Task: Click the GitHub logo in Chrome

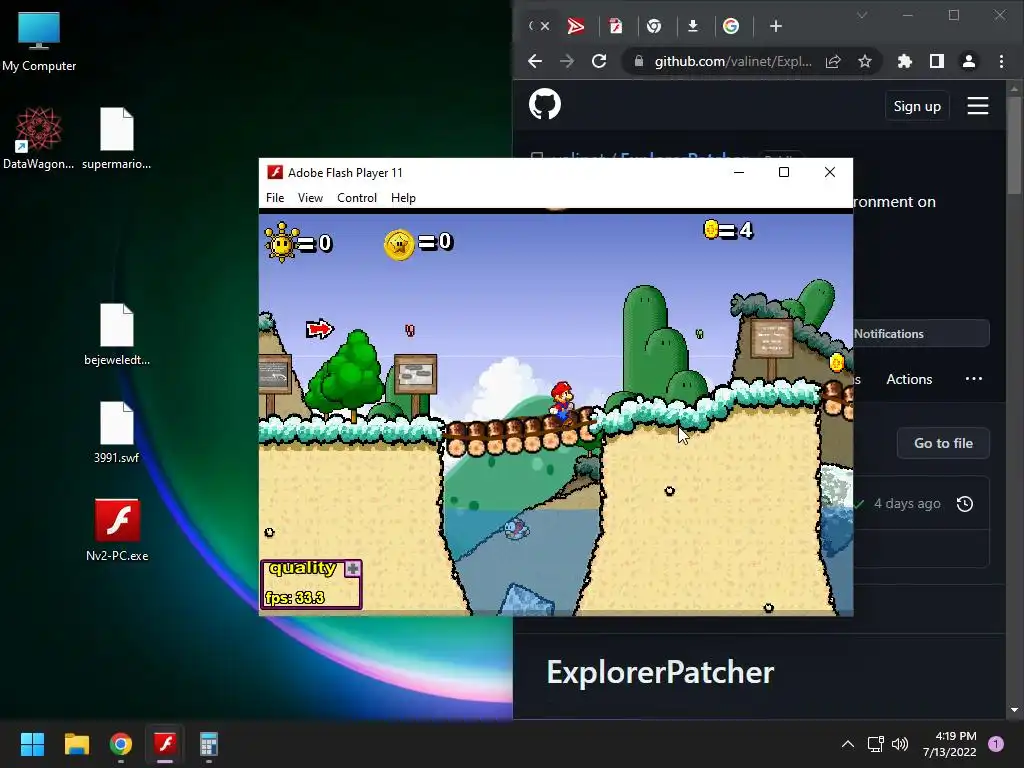Action: [x=545, y=104]
